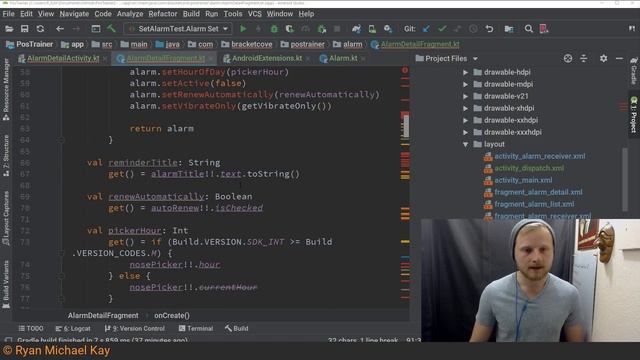Collapse all in the Project Files panel

584,58
